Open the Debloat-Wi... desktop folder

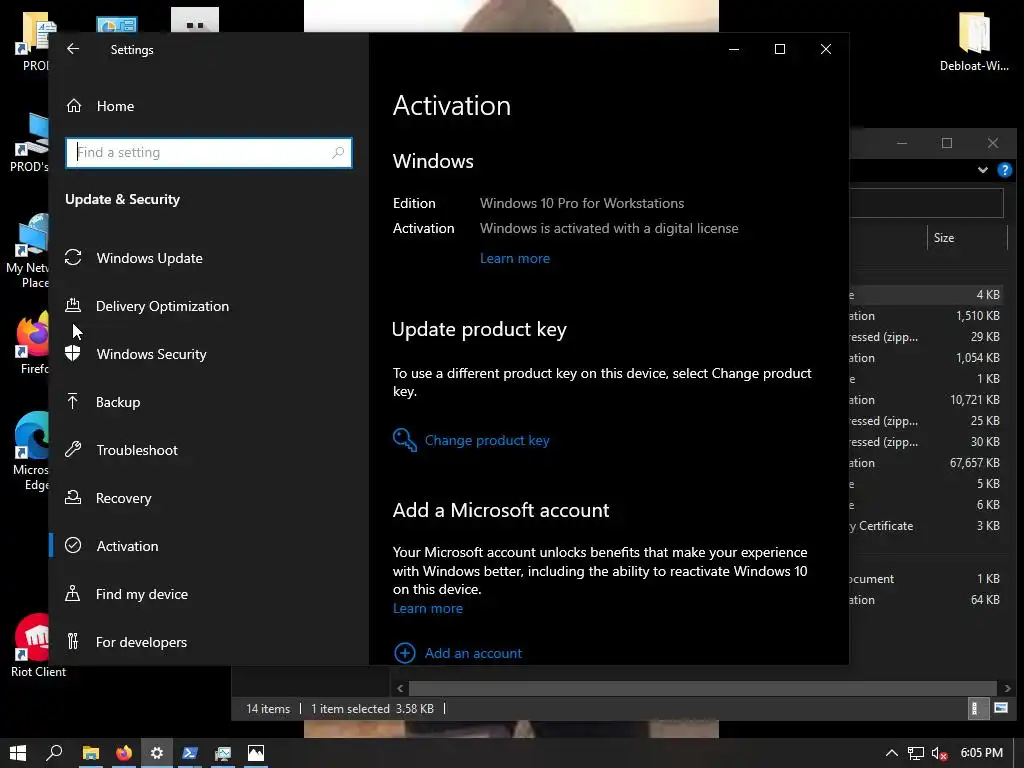(x=974, y=40)
